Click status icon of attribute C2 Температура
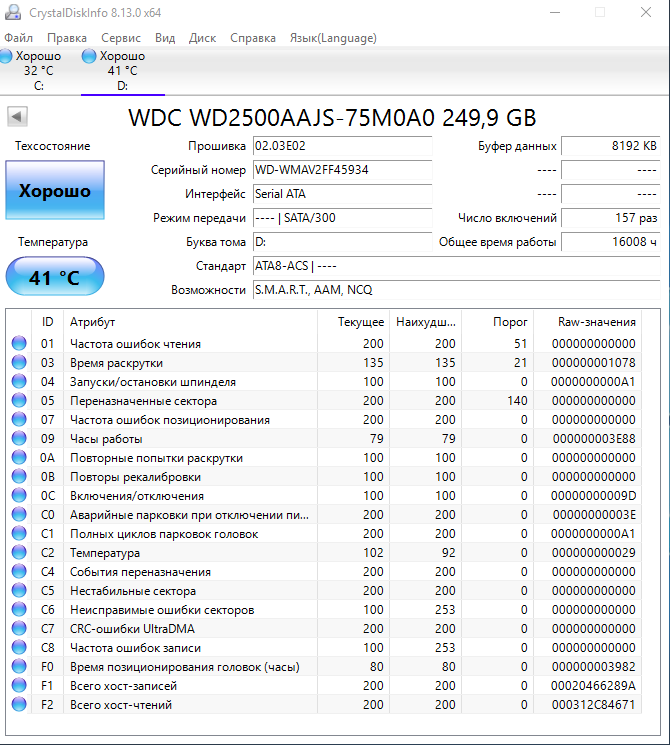The width and height of the screenshot is (670, 745). 19,552
